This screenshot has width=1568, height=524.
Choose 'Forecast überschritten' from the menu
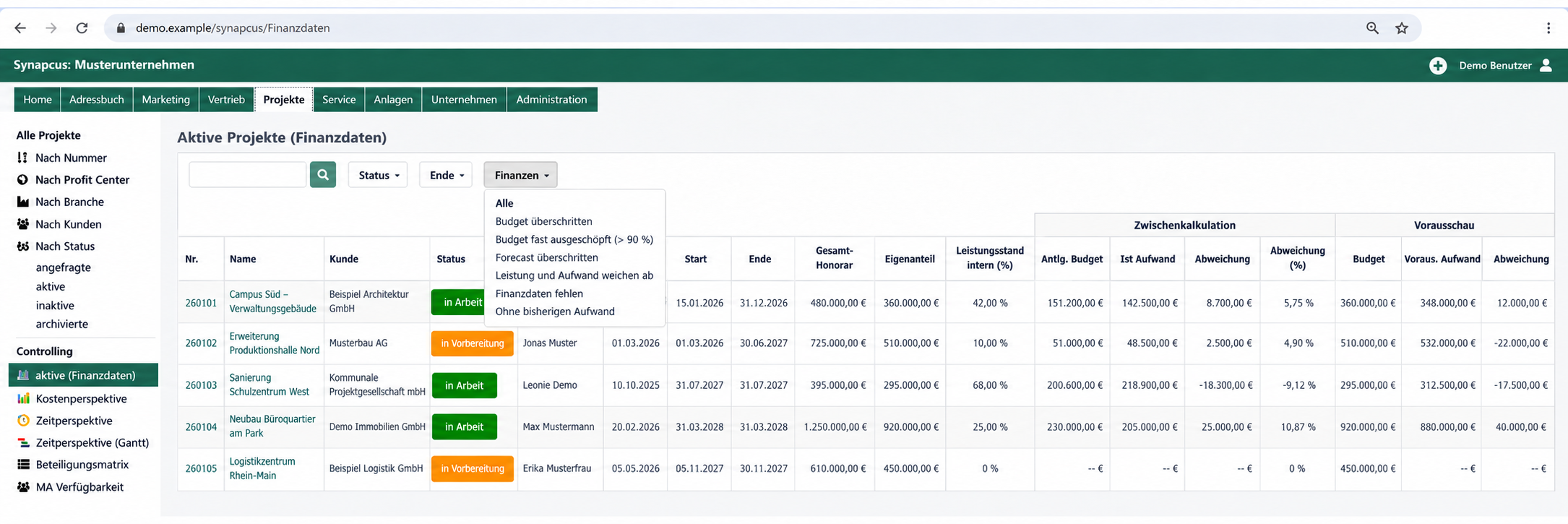546,257
